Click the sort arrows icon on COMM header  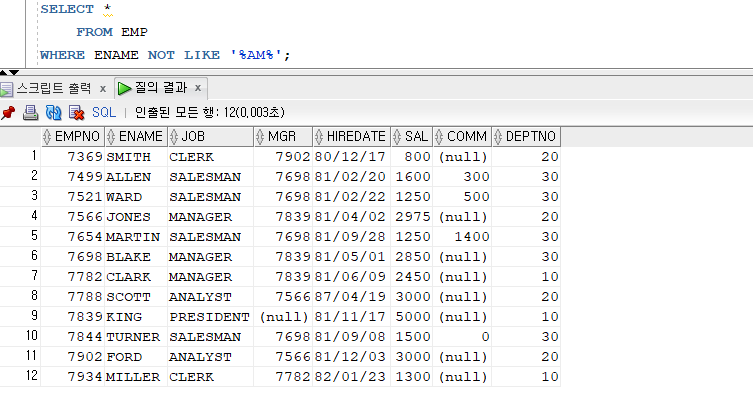click(x=439, y=137)
